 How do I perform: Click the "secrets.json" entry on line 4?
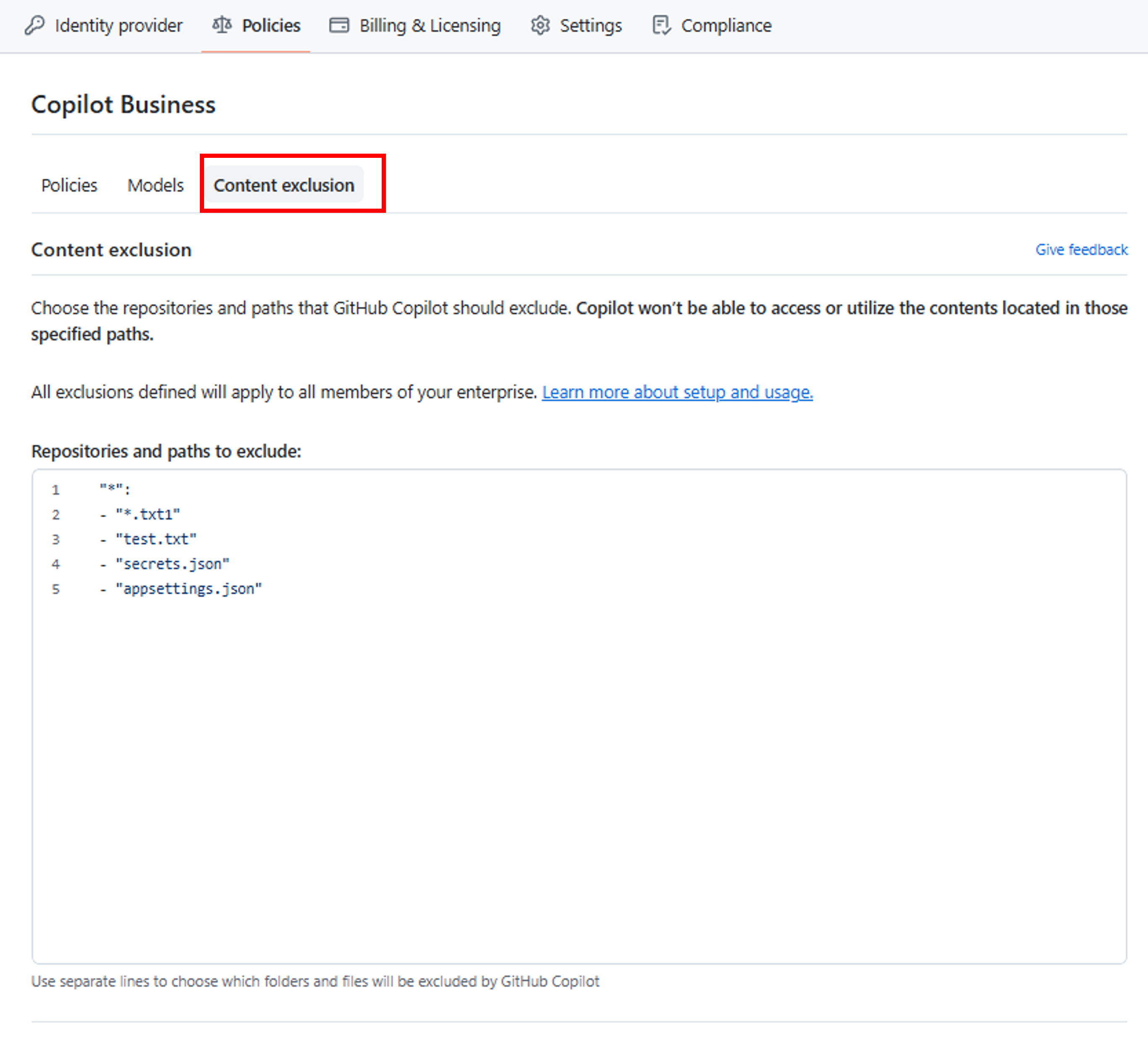pos(173,564)
